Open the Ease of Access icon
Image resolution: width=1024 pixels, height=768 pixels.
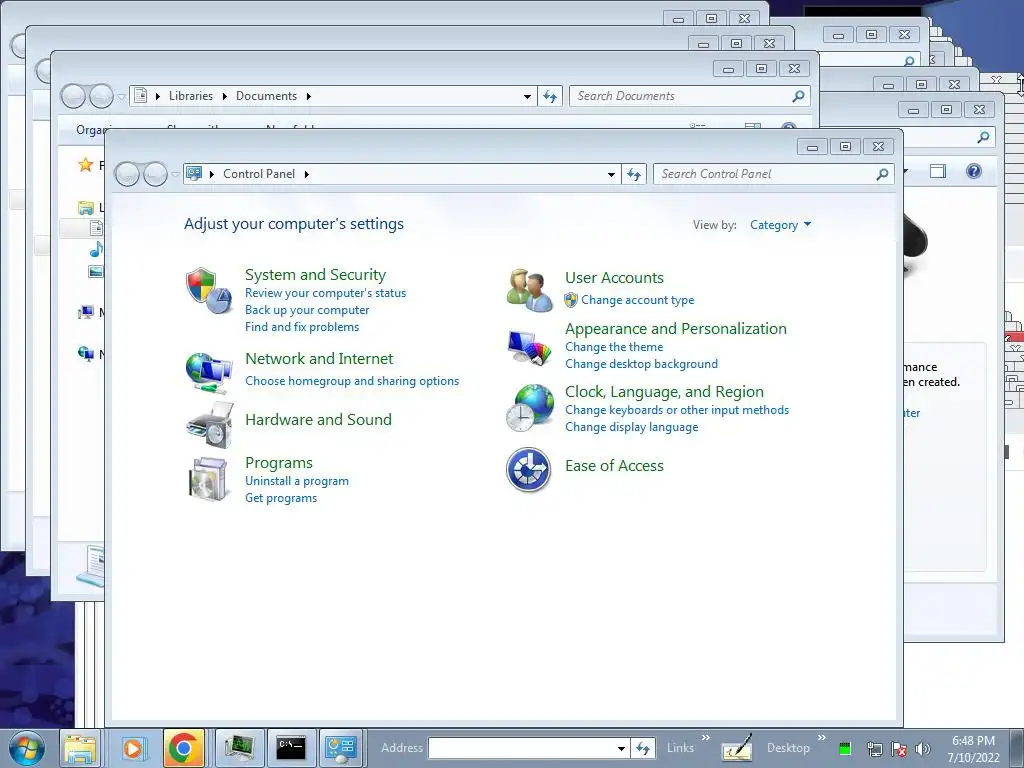tap(529, 470)
